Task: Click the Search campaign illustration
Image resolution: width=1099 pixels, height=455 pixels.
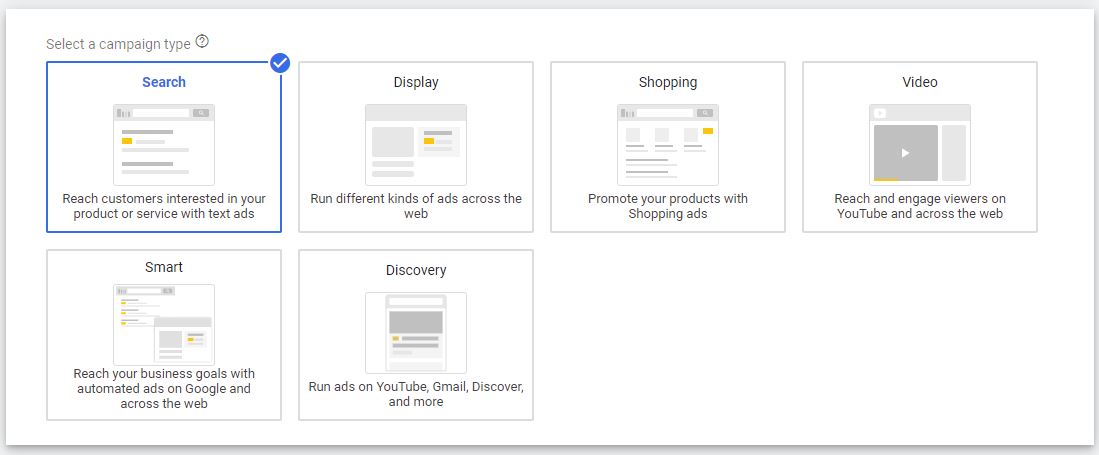Action: (164, 145)
